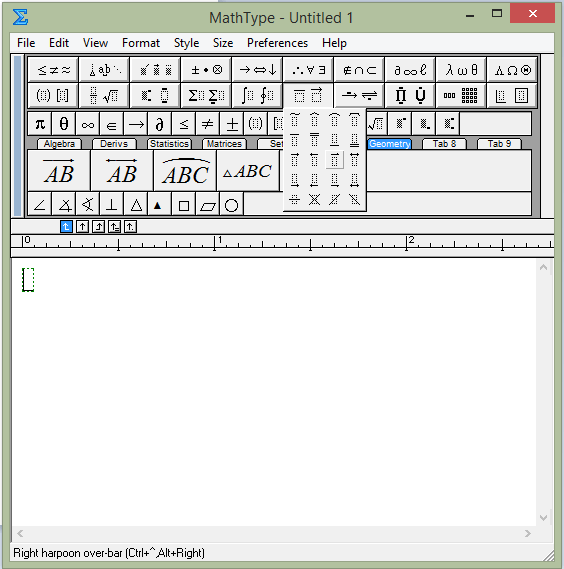564x569 pixels.
Task: Select relational-aligned tab stop
Action: pos(114,227)
